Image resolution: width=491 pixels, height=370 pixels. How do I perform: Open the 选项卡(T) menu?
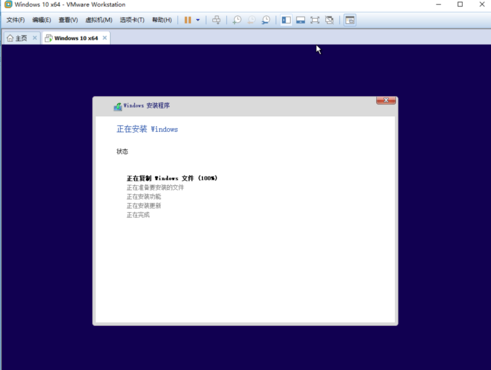coord(132,20)
